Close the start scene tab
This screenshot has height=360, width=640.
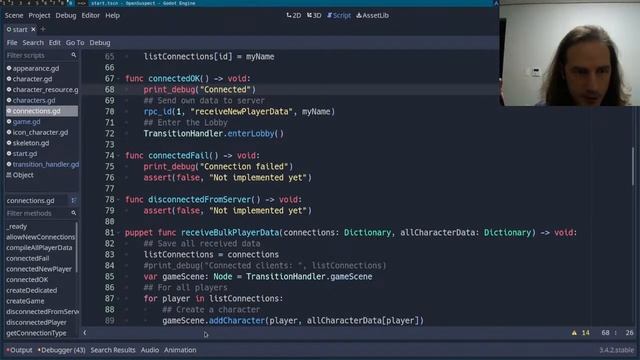pyautogui.click(x=33, y=29)
